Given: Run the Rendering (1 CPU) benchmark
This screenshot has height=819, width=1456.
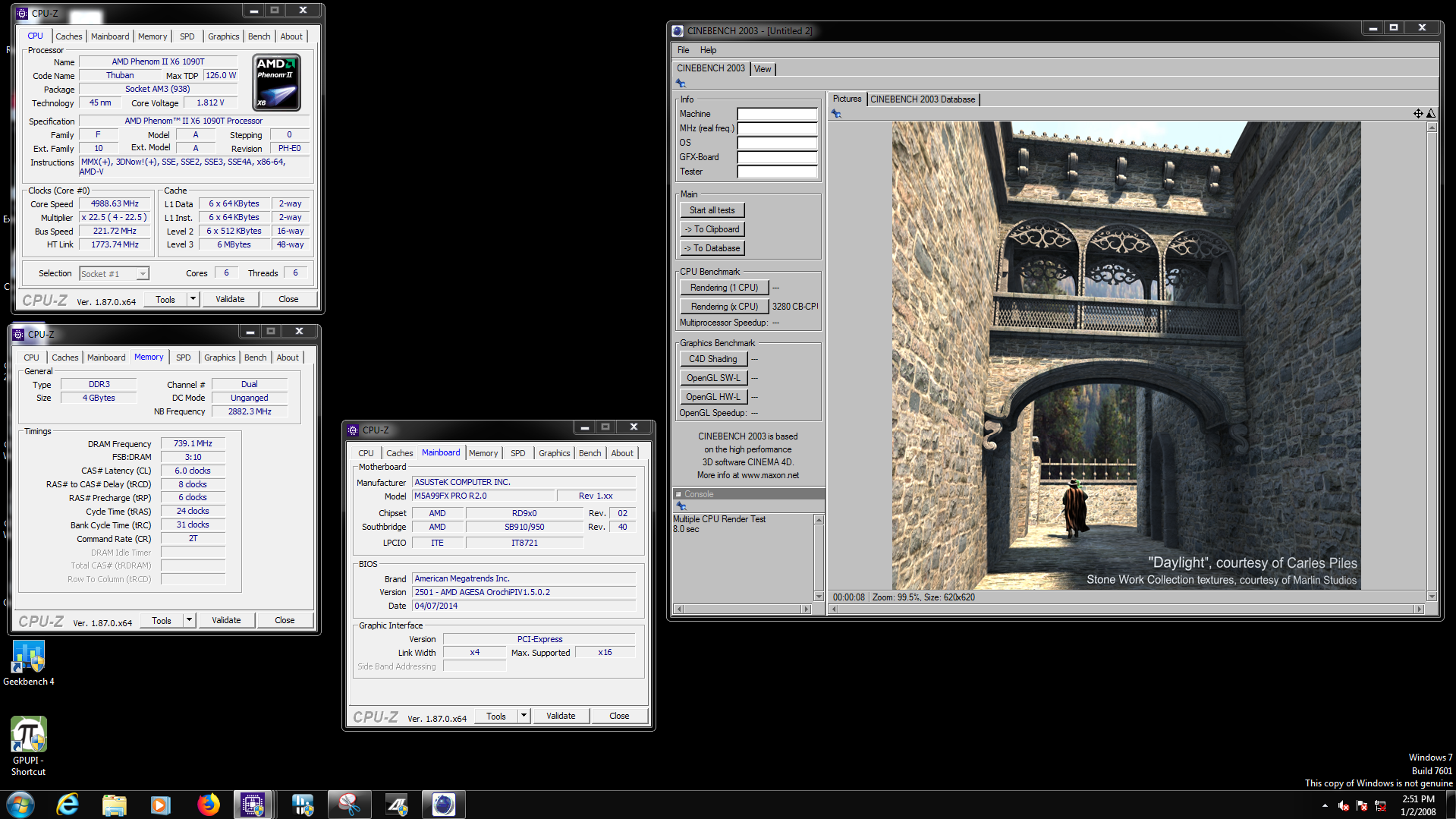Looking at the screenshot, I should 724,288.
